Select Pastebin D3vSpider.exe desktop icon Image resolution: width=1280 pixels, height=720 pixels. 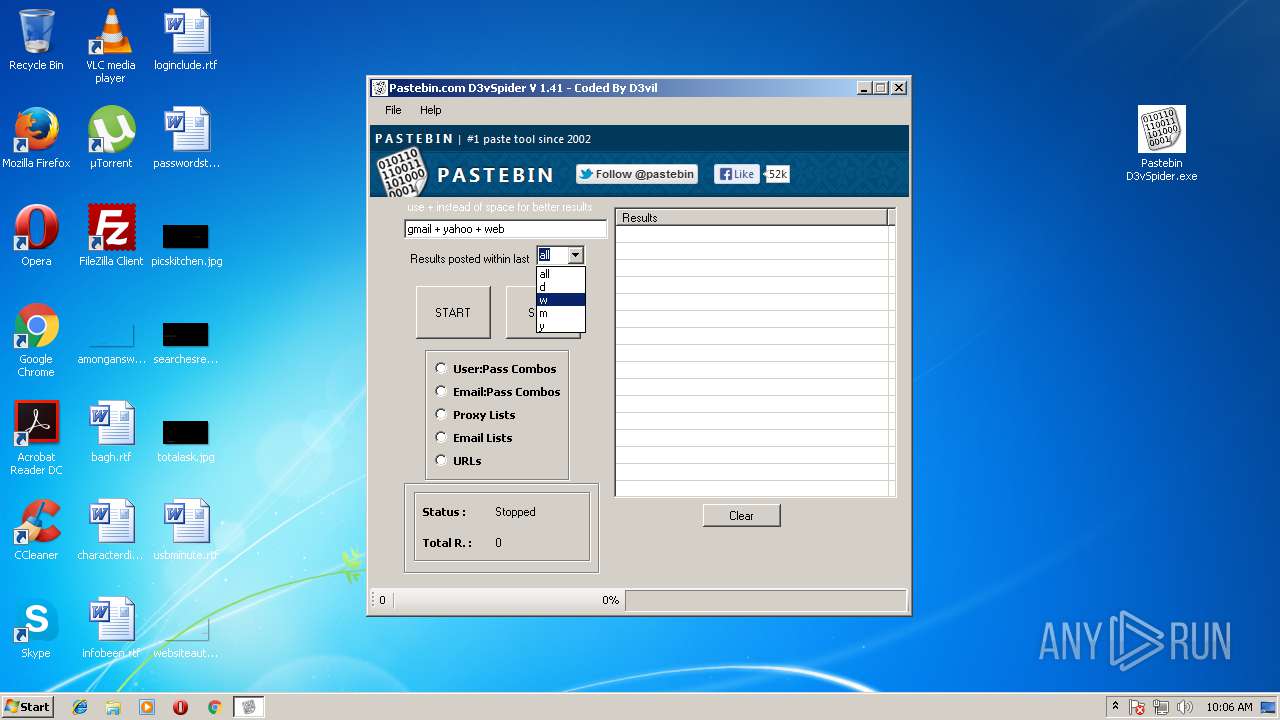[x=1161, y=144]
